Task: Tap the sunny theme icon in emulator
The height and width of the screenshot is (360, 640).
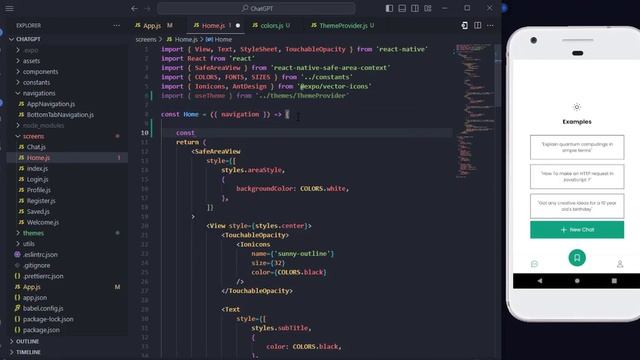Action: 577,107
